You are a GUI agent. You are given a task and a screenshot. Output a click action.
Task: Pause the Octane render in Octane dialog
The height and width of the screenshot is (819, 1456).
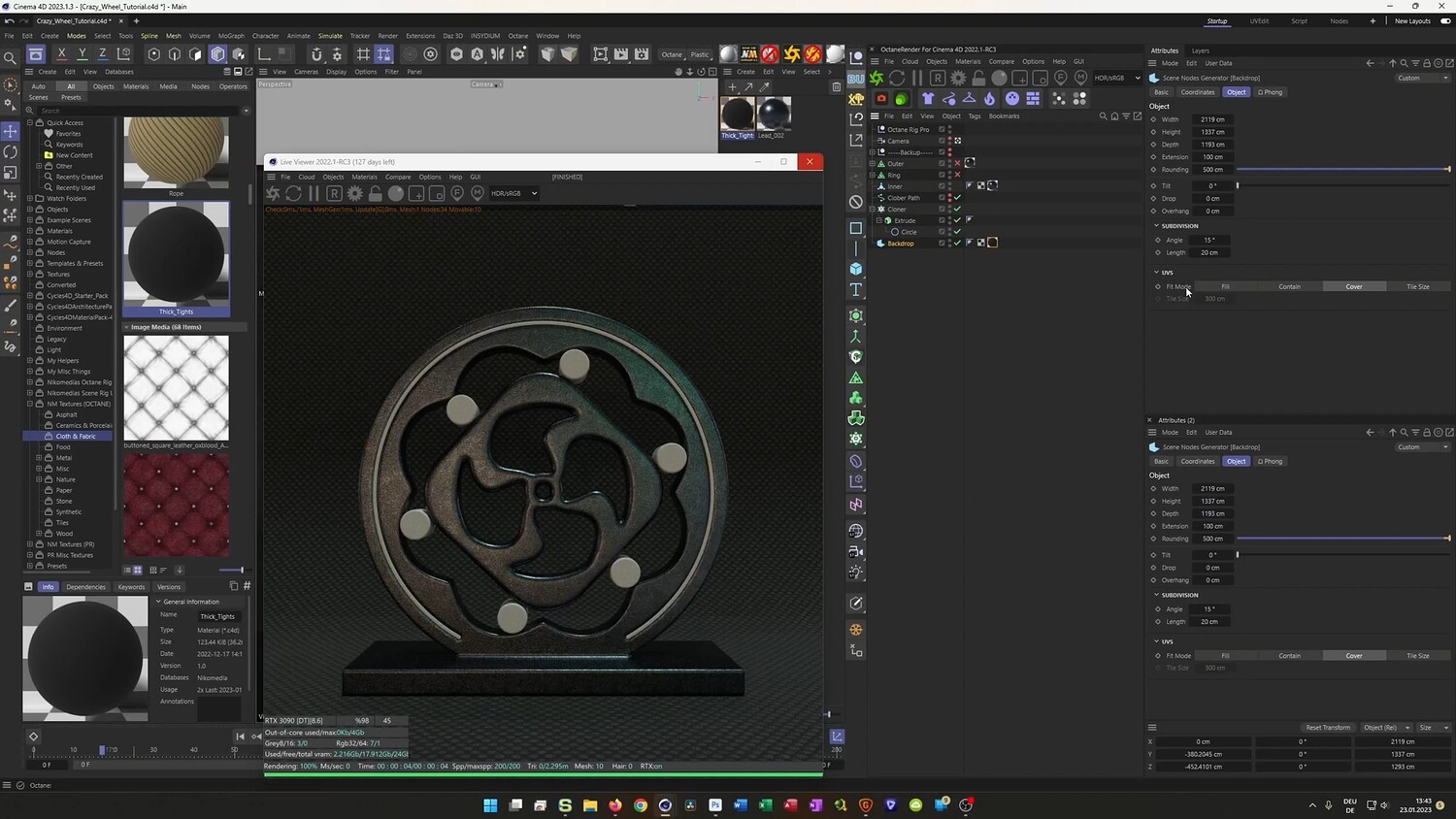[x=917, y=78]
